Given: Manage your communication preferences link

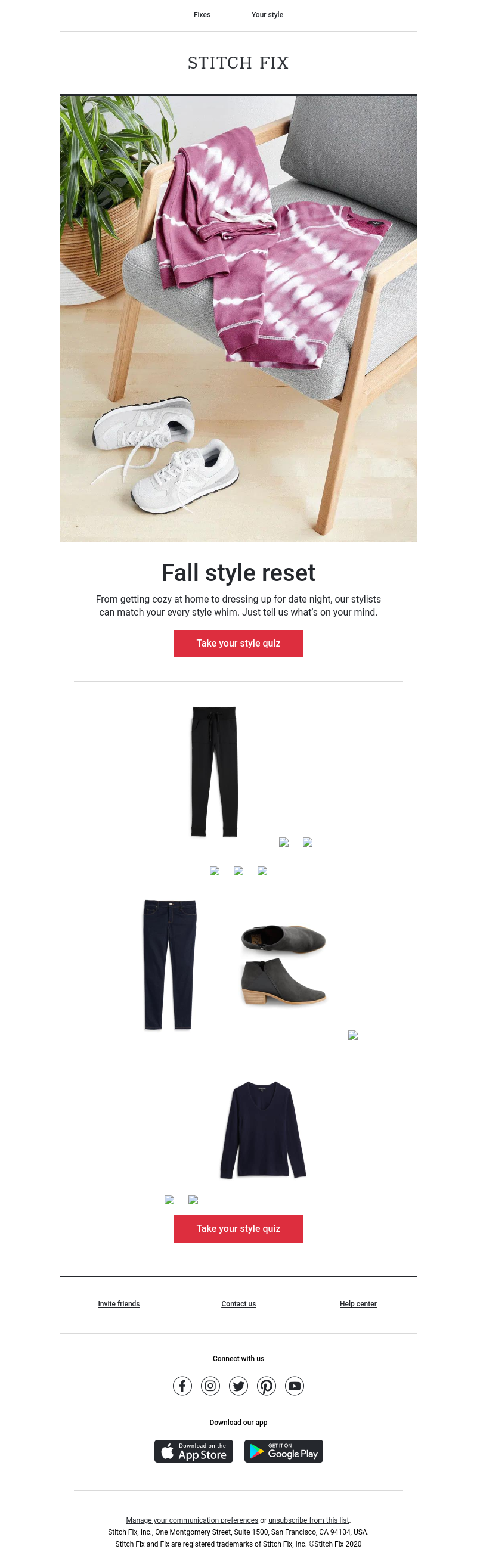Looking at the screenshot, I should 192,1520.
